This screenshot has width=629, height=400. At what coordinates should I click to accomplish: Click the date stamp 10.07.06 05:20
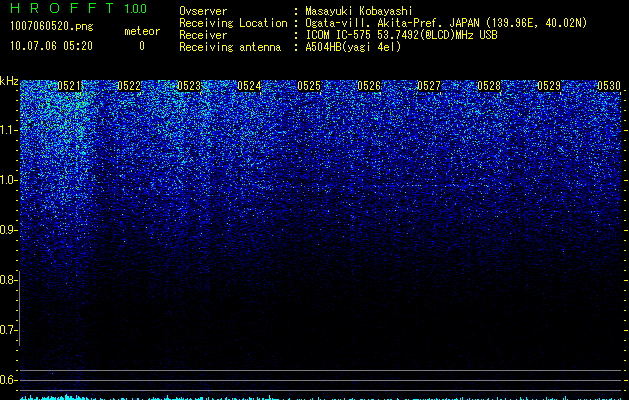point(51,46)
